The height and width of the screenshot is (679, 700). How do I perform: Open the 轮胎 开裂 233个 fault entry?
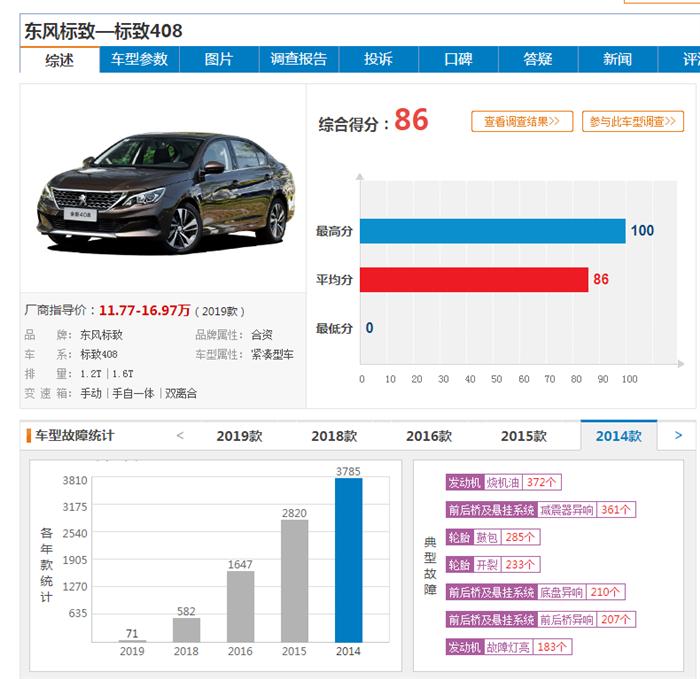pos(493,564)
